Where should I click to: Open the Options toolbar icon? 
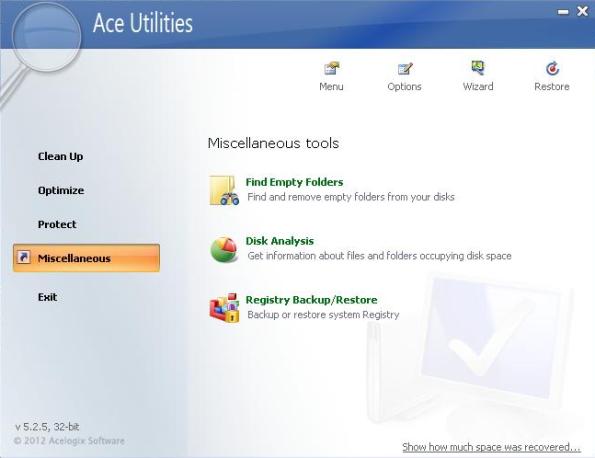point(405,69)
